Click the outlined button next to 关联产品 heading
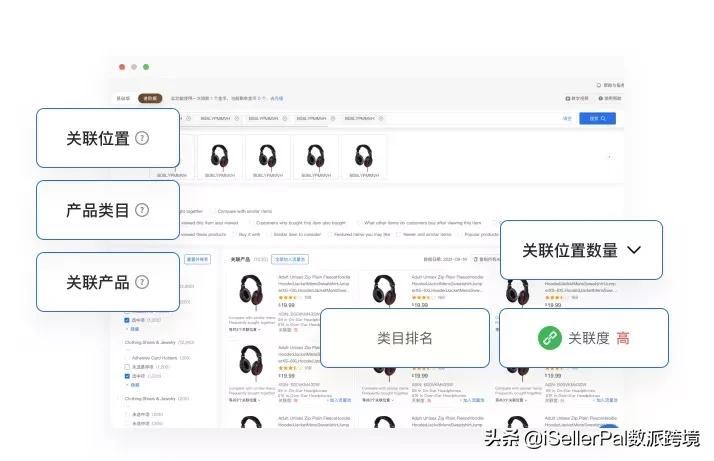This screenshot has height=461, width=714. (x=290, y=259)
